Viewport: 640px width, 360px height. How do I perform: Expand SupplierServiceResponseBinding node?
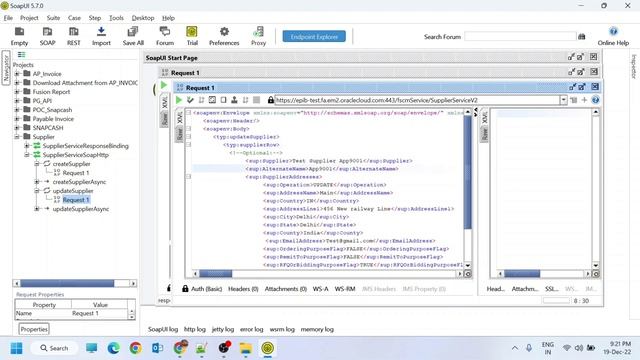[27, 146]
